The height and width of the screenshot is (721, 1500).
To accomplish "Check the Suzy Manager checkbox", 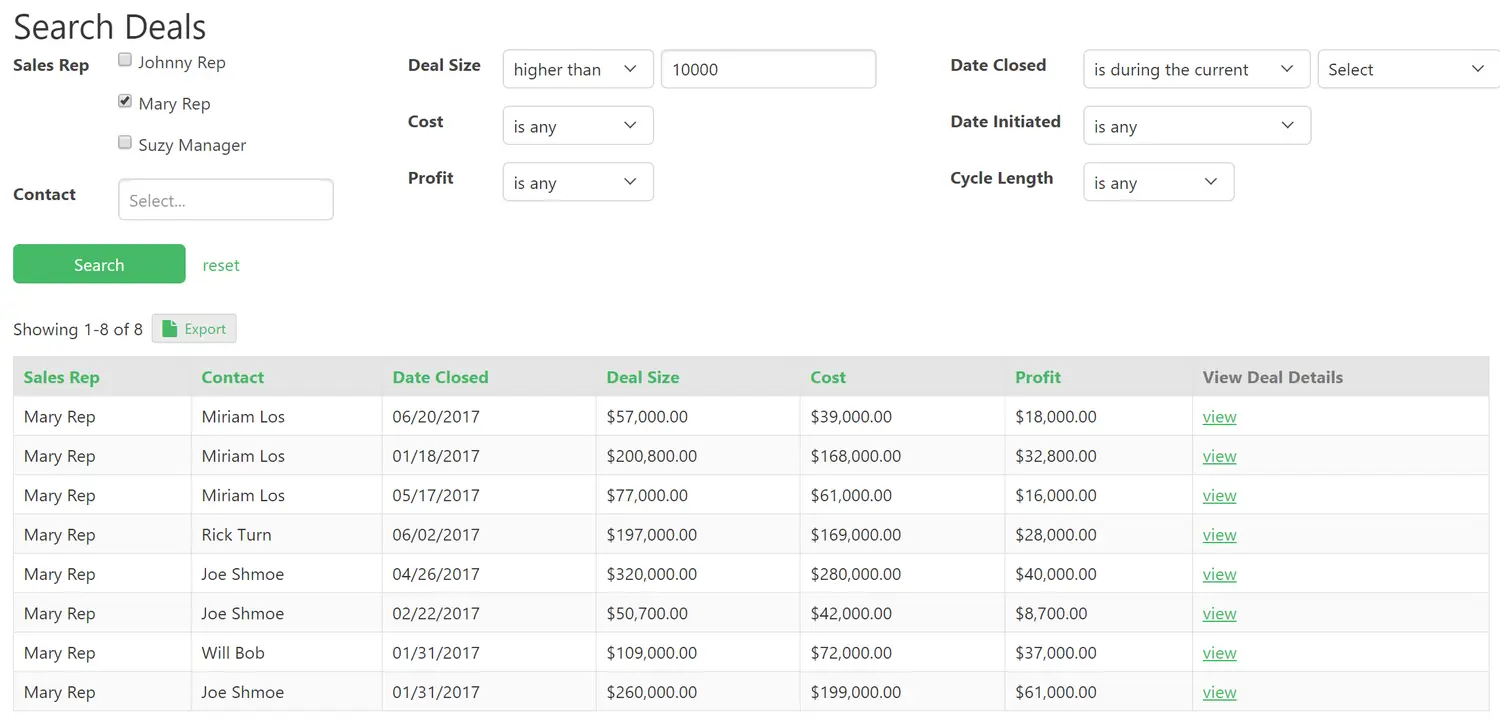I will [124, 142].
